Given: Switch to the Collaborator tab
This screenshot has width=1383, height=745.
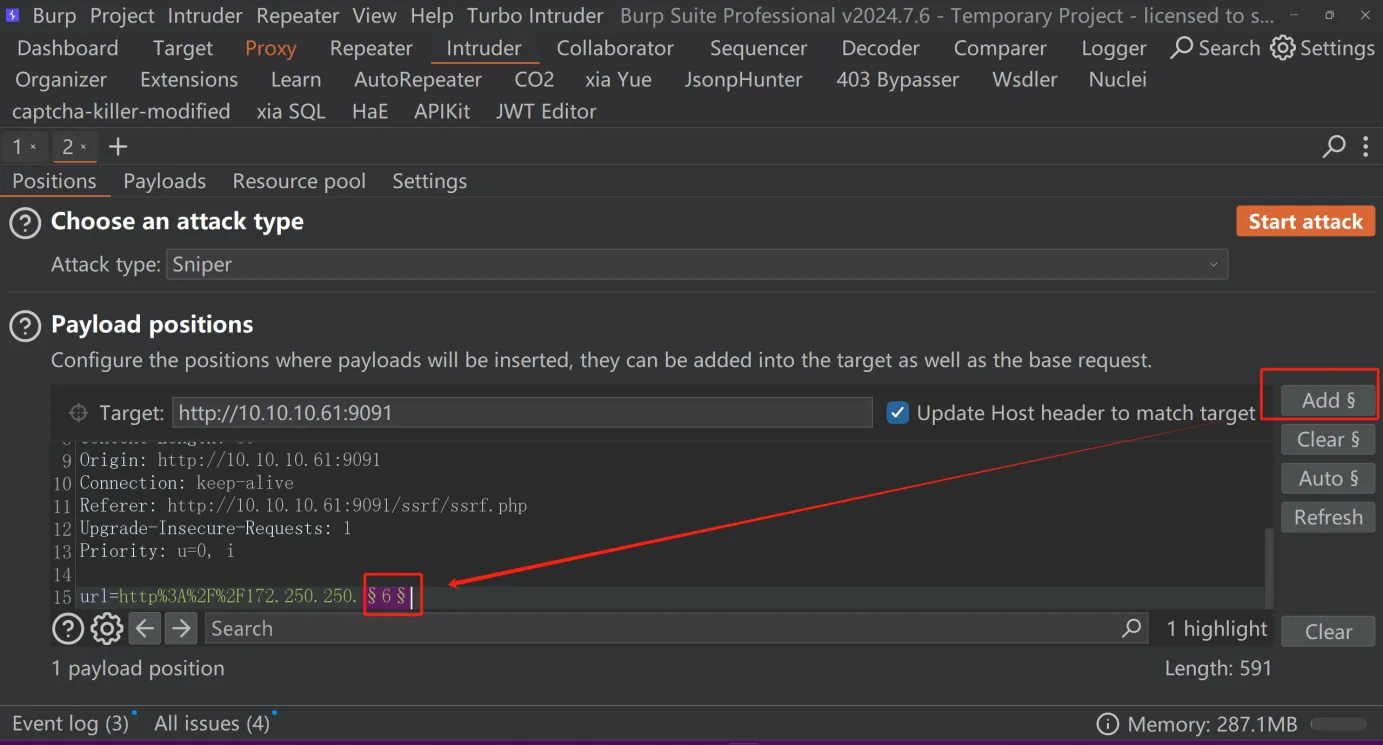Looking at the screenshot, I should click(615, 48).
